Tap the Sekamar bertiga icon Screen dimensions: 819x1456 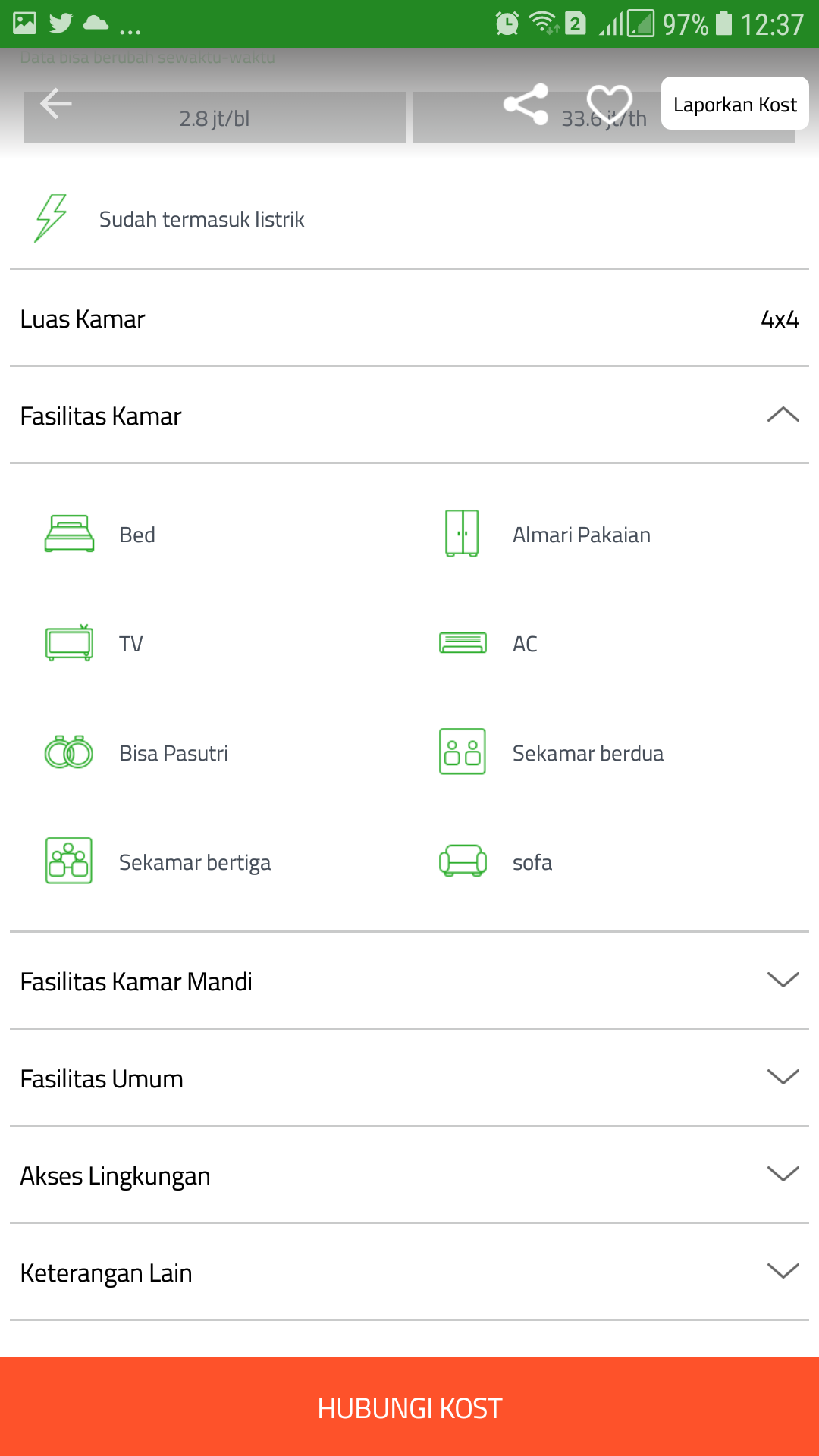pyautogui.click(x=69, y=861)
